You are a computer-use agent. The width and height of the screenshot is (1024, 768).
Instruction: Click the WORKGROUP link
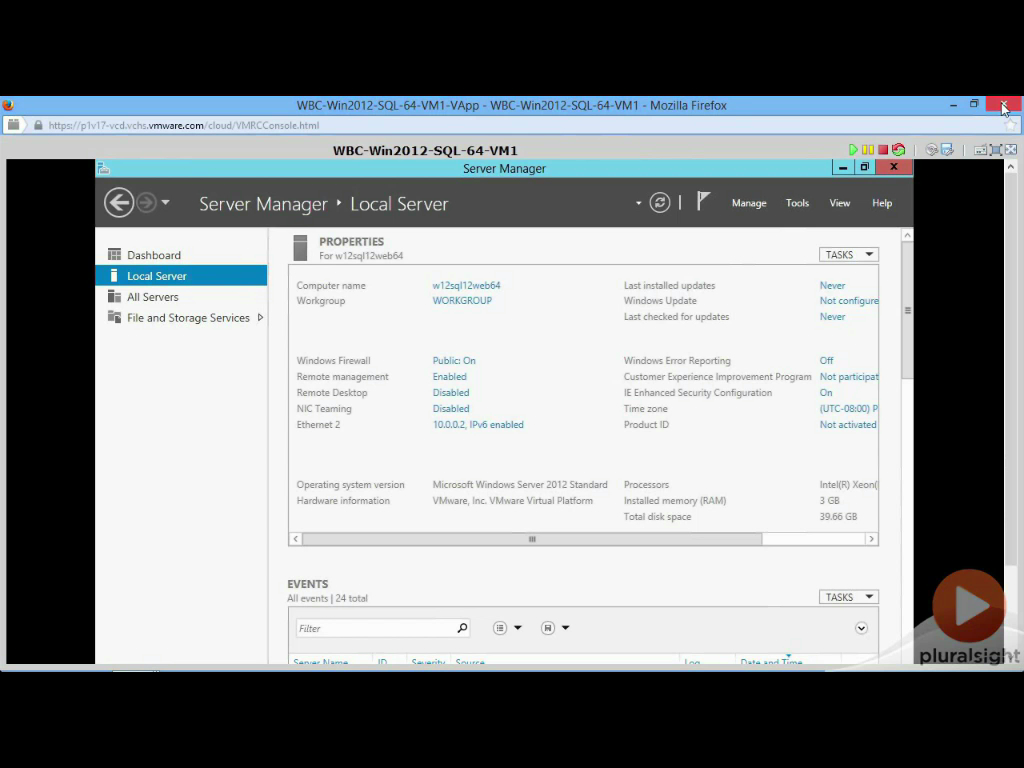click(x=462, y=301)
